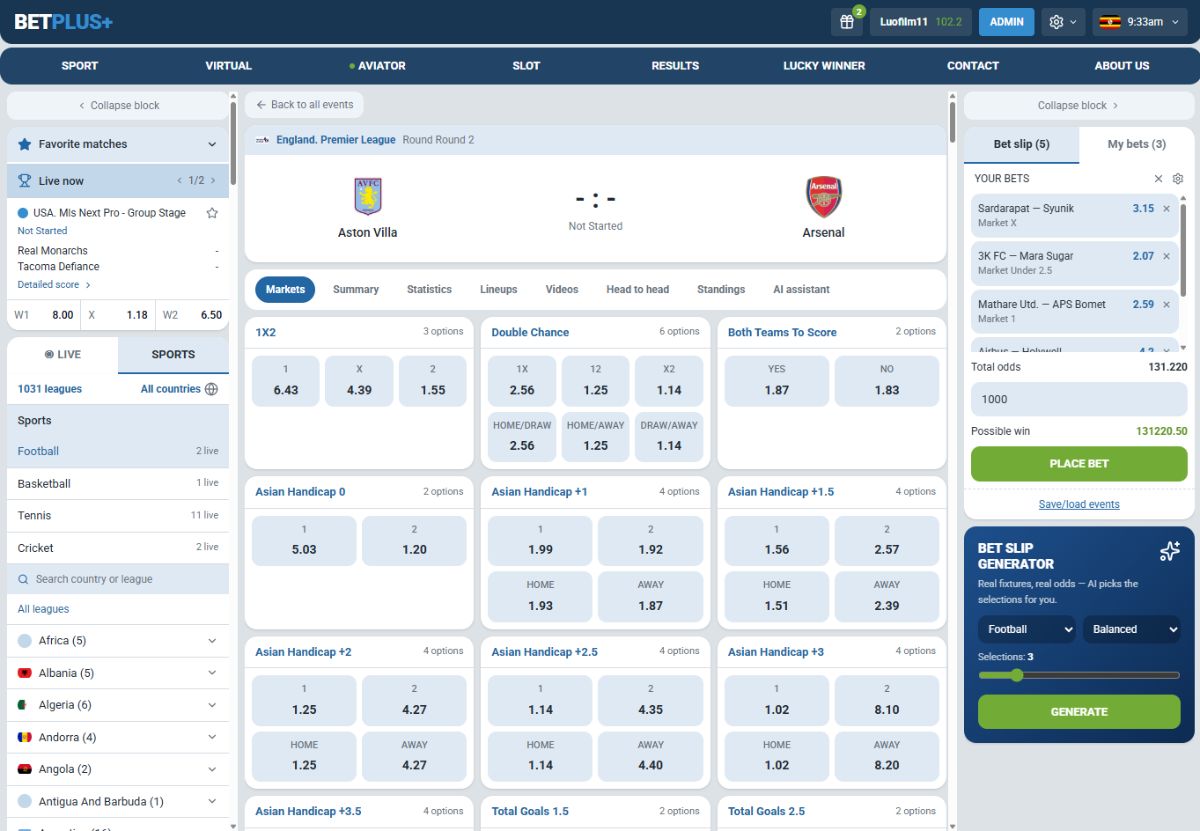Open the settings gear menu in header

tap(1062, 22)
